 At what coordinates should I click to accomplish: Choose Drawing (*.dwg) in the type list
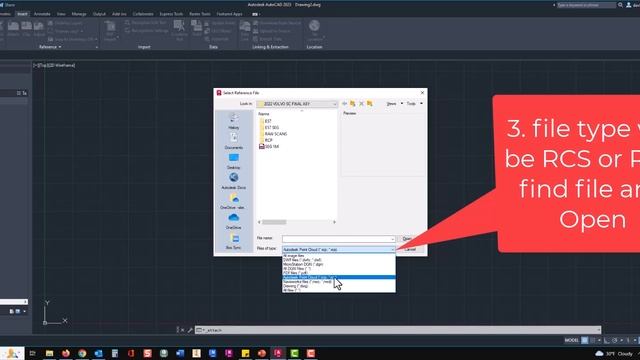(x=339, y=286)
